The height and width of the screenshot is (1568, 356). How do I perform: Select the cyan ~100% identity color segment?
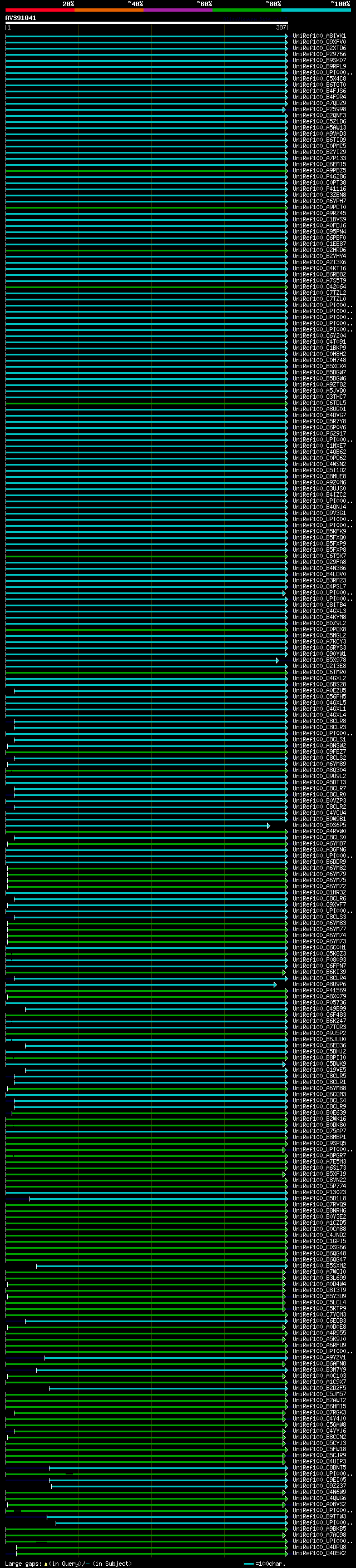pyautogui.click(x=316, y=10)
